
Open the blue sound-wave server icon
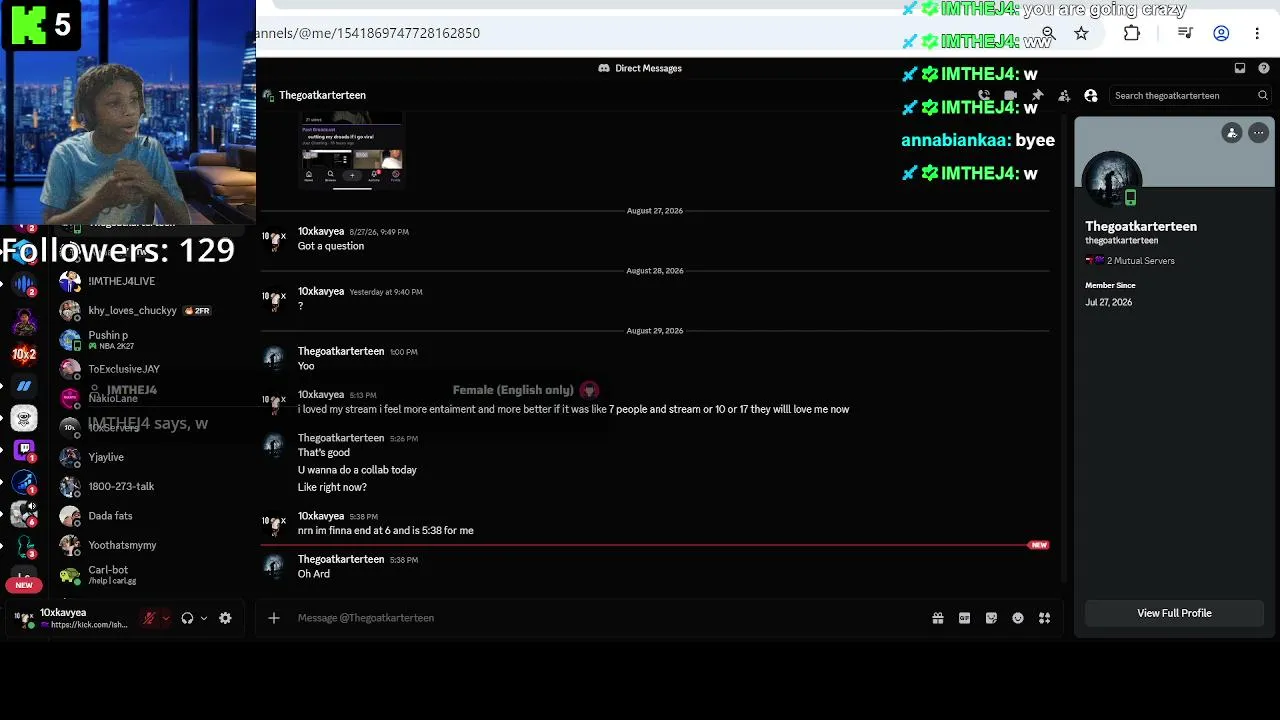24,285
